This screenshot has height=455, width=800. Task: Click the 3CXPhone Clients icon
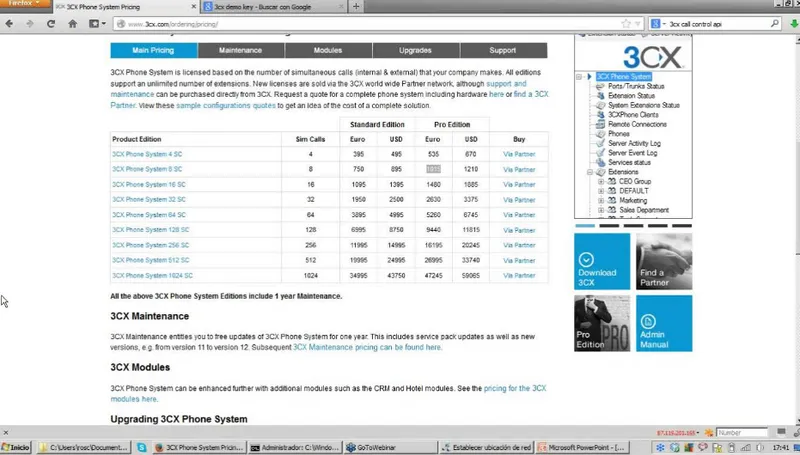point(601,115)
